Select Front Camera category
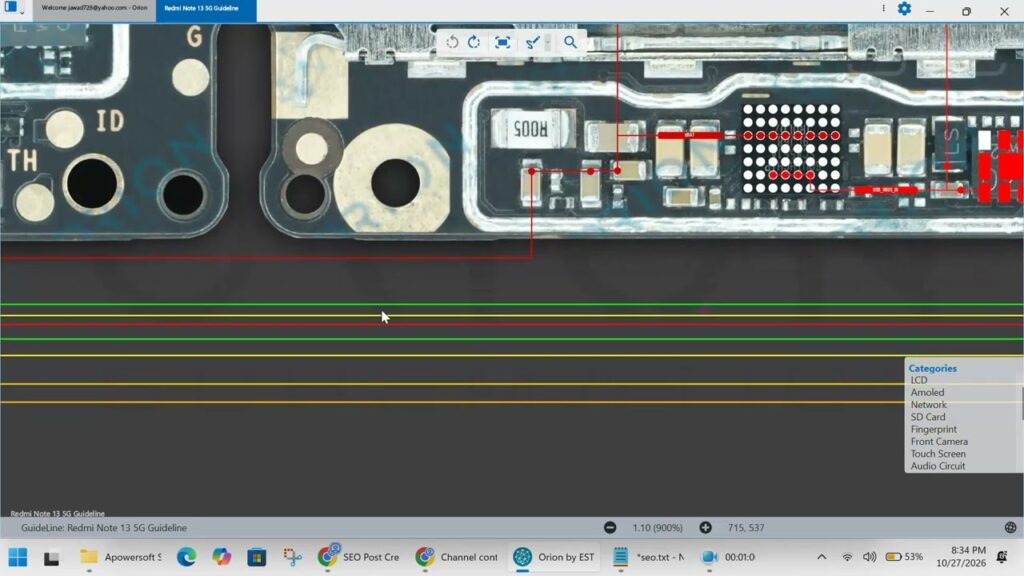This screenshot has width=1024, height=576. coord(939,441)
